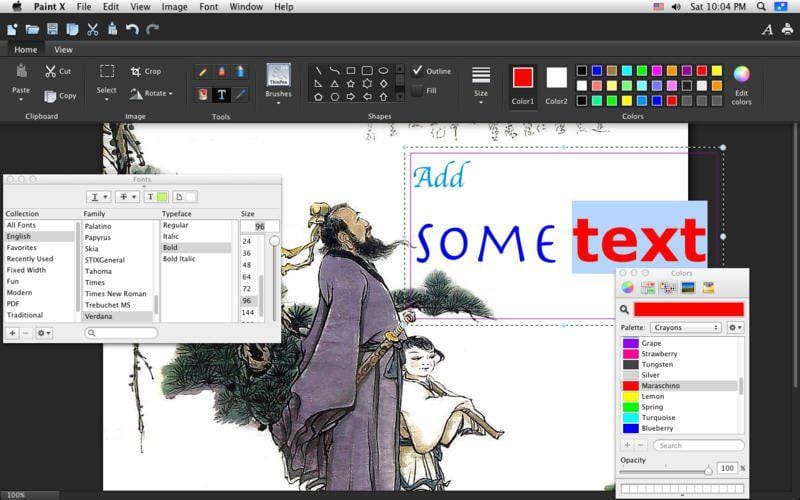Click the Cut scissors in the ribbon
The height and width of the screenshot is (500, 800).
[50, 72]
